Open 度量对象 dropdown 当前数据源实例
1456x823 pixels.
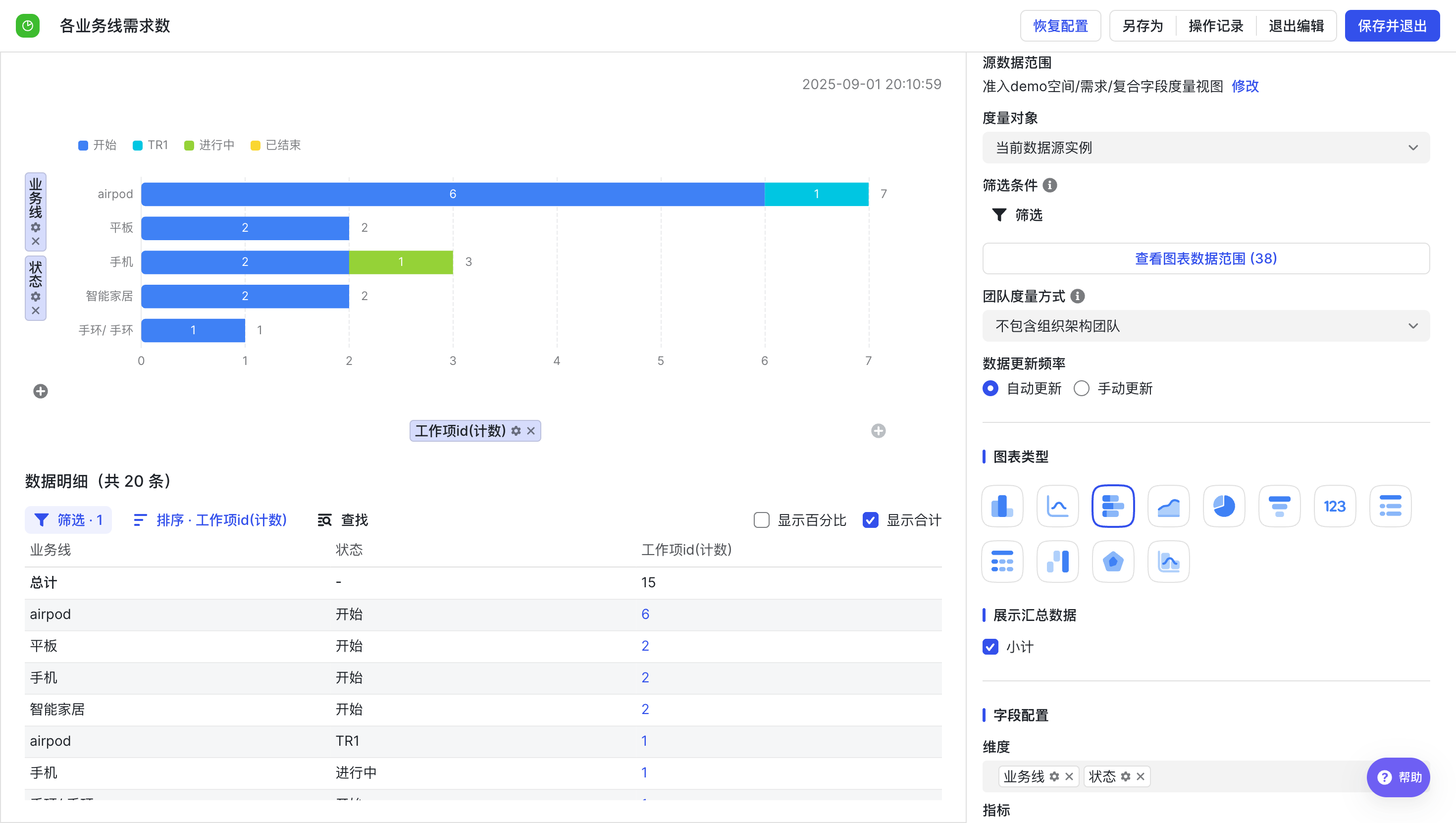point(1206,148)
